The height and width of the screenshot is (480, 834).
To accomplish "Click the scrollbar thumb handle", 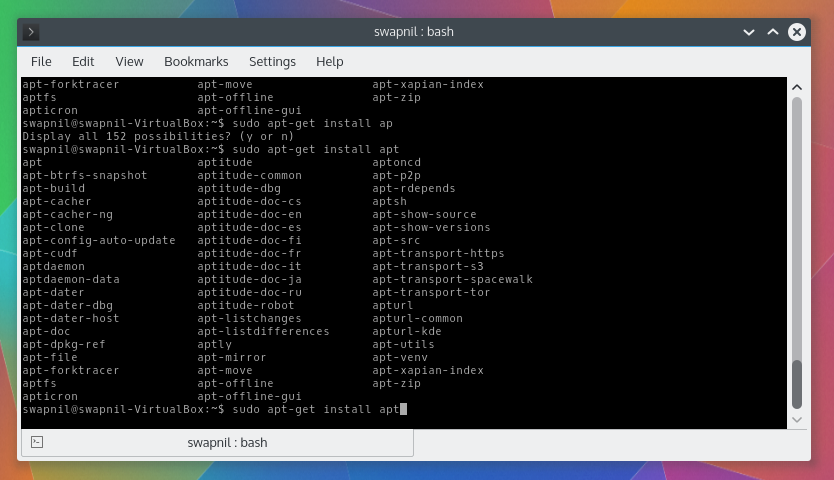I will tap(797, 384).
